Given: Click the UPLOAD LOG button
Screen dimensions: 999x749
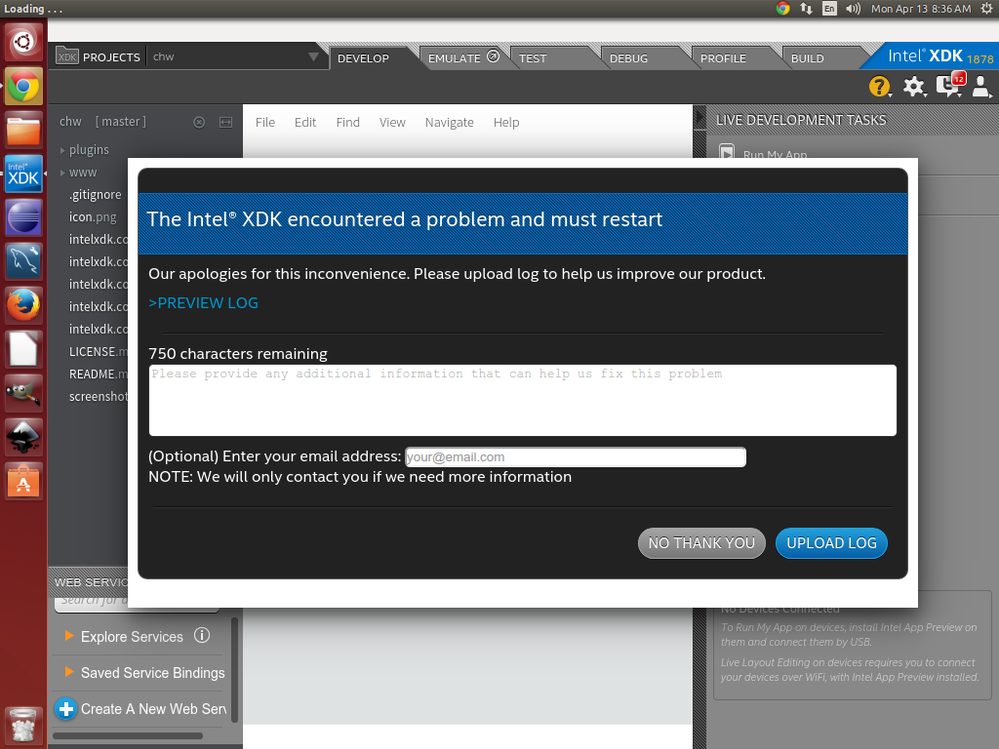Looking at the screenshot, I should tap(831, 543).
